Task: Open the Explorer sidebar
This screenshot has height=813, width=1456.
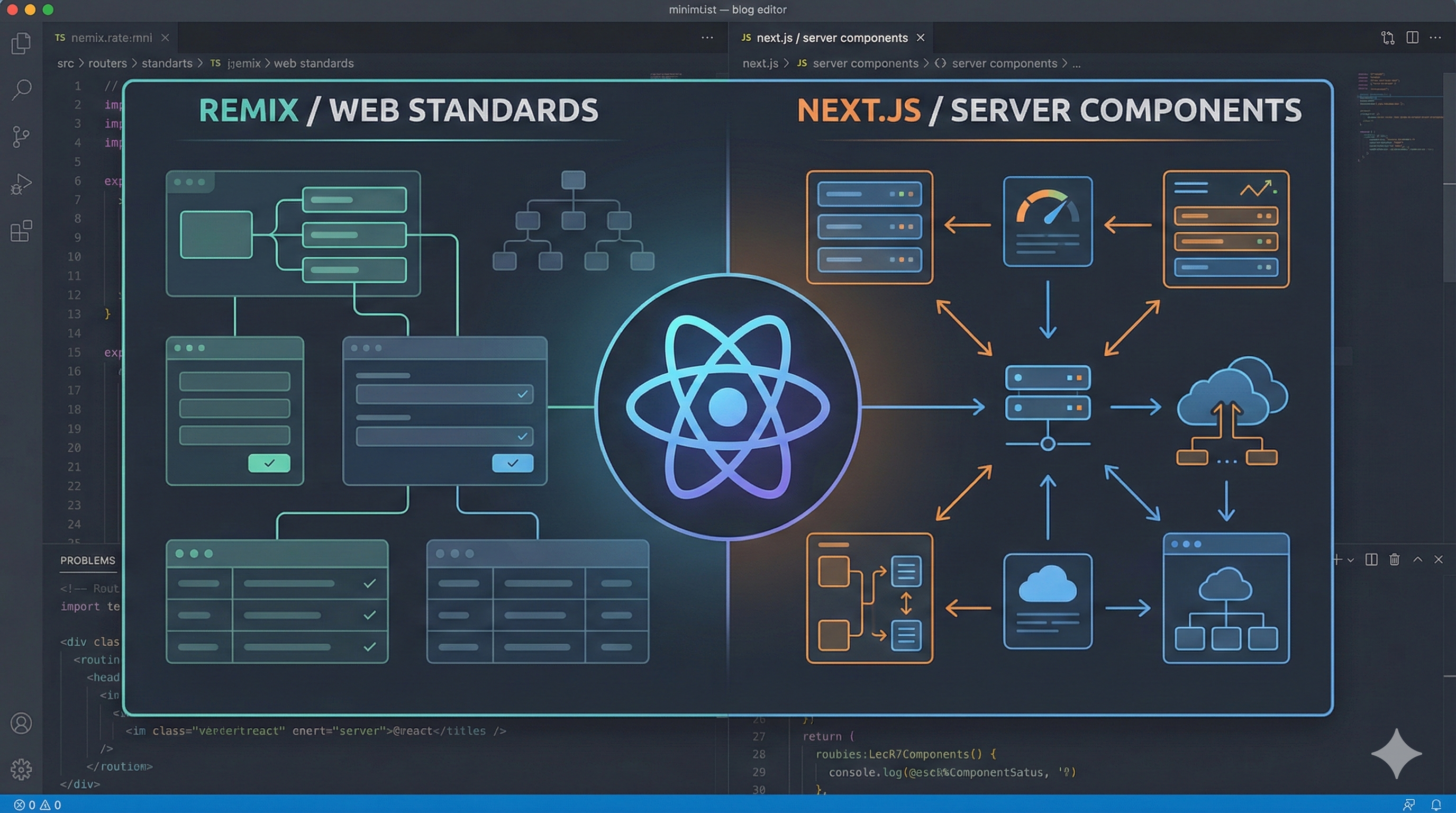Action: pos(21,43)
